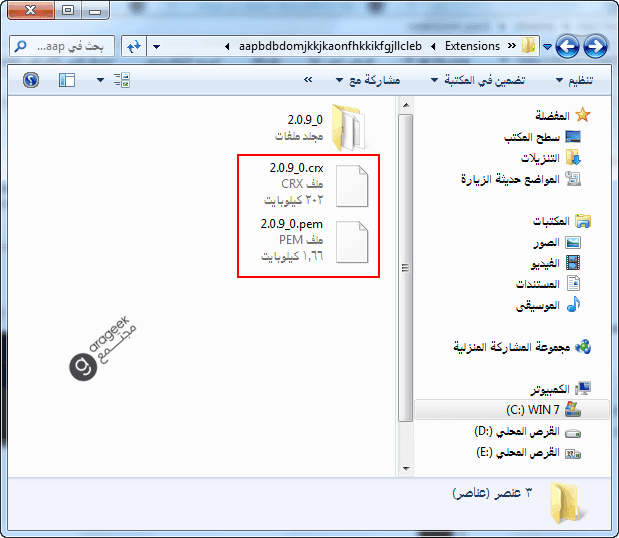This screenshot has height=538, width=619.
Task: Toggle the preview pane icon in the toolbar
Action: tap(67, 80)
